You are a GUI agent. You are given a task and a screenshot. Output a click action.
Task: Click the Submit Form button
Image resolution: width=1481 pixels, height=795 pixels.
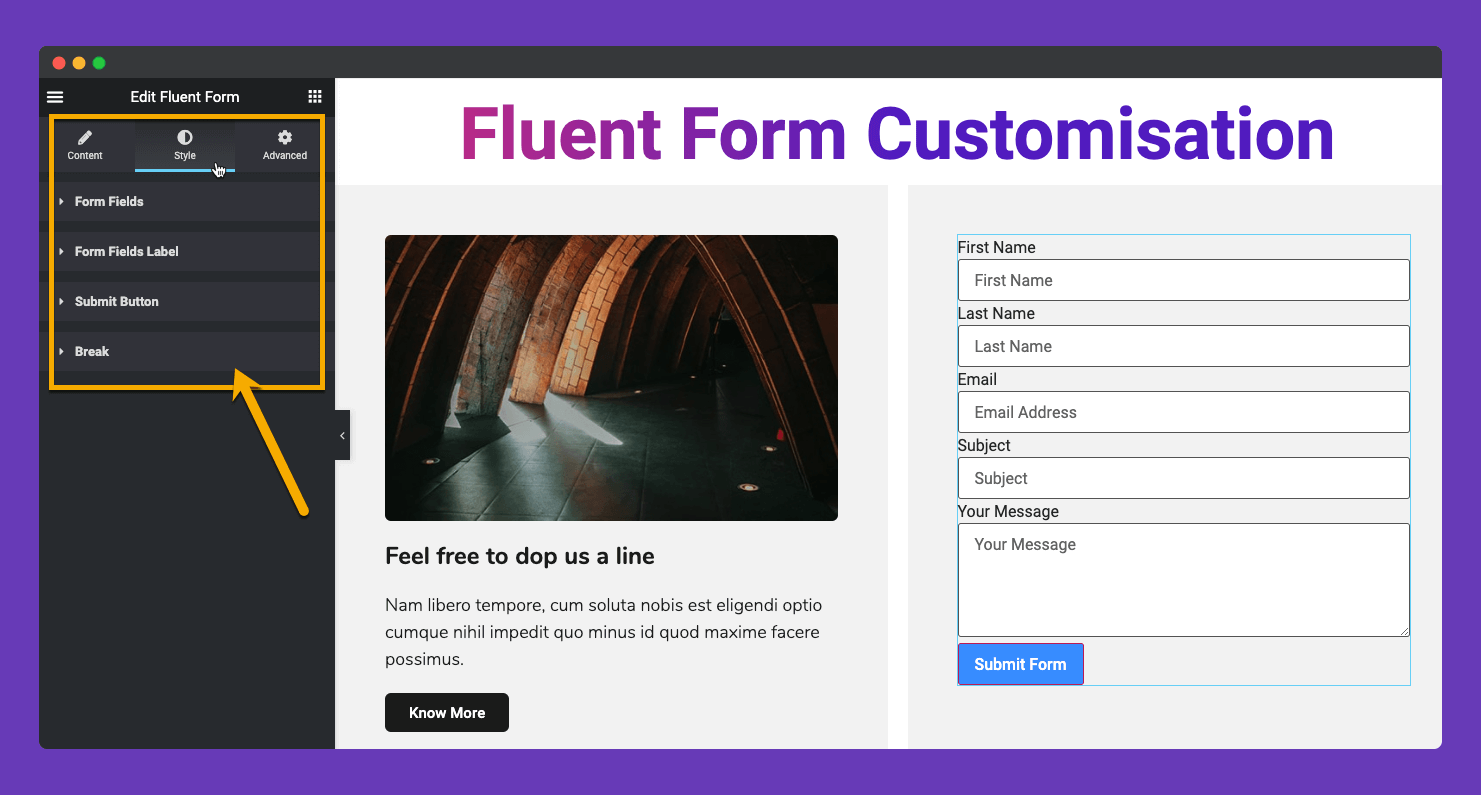click(x=1020, y=664)
